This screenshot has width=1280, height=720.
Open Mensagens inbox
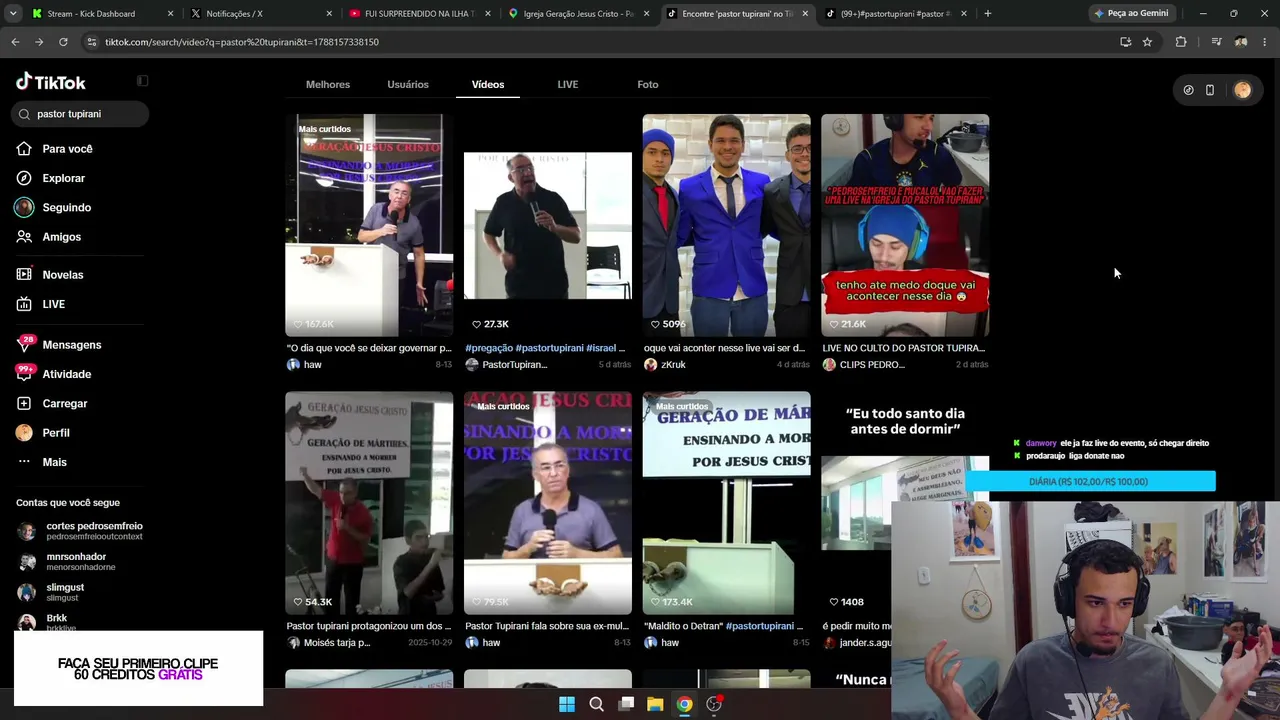(x=71, y=345)
